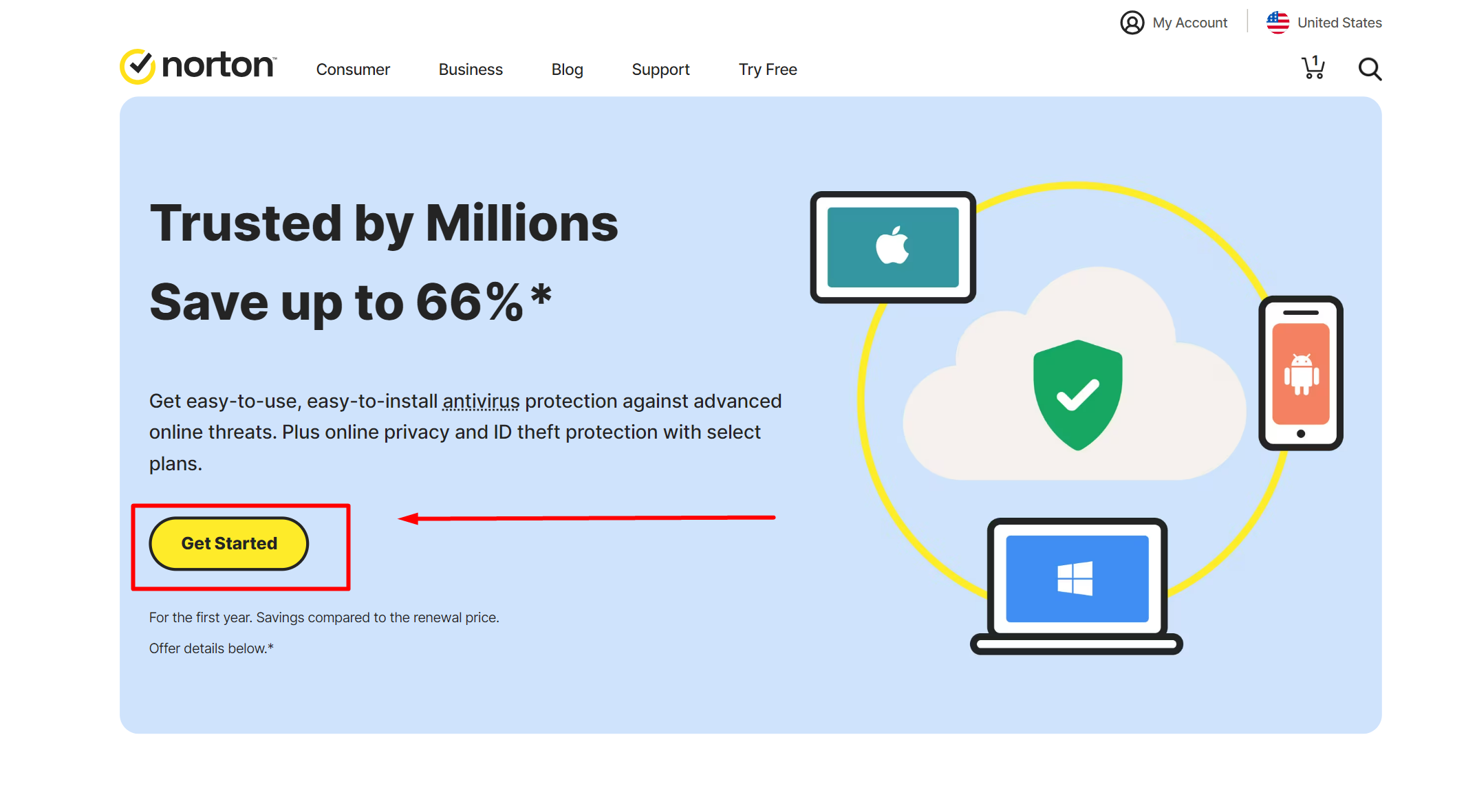Screen dimensions: 1477x812
Task: Click the Android phone illustration
Action: pyautogui.click(x=1300, y=373)
